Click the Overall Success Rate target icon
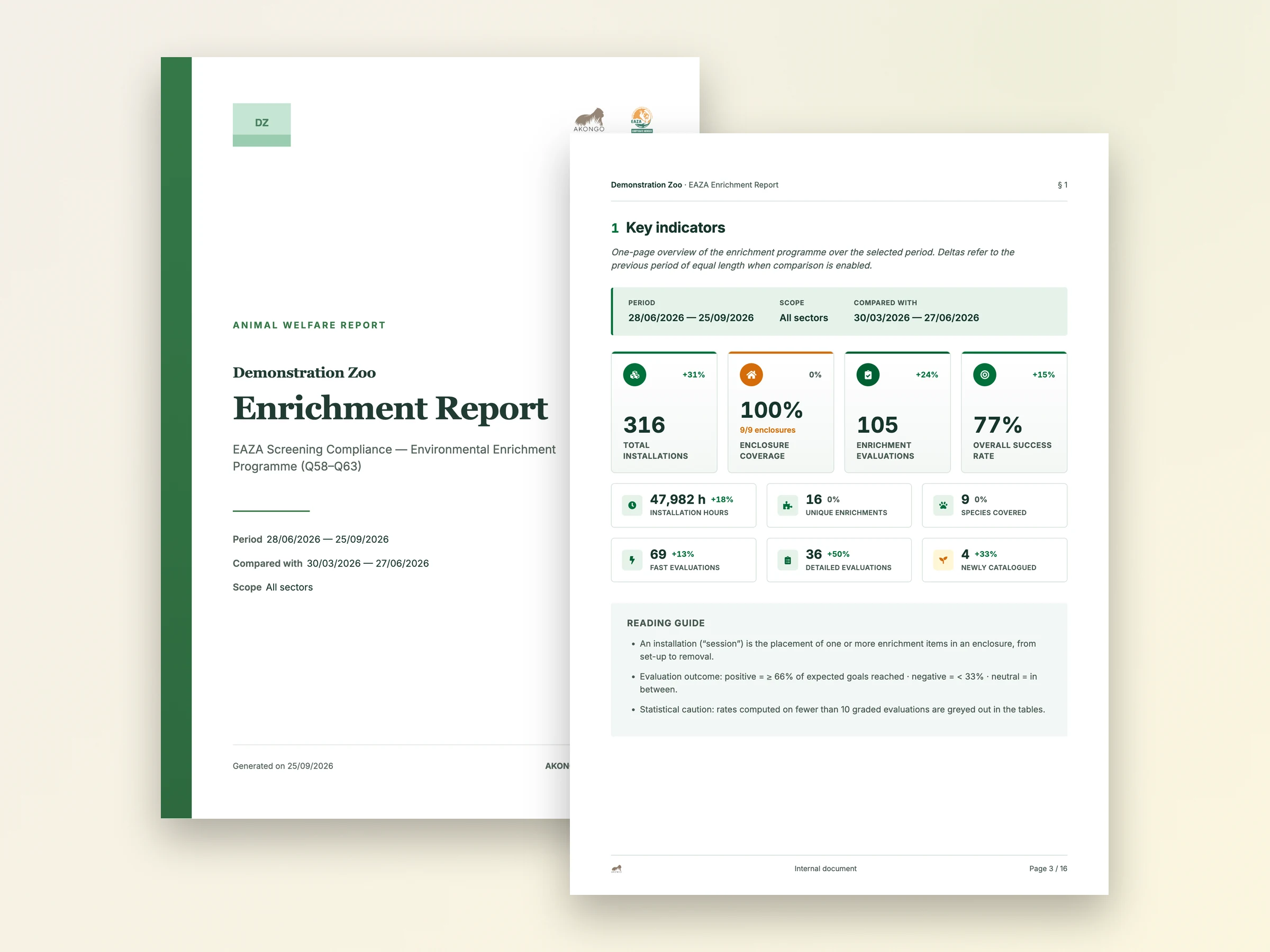This screenshot has height=952, width=1270. tap(985, 374)
